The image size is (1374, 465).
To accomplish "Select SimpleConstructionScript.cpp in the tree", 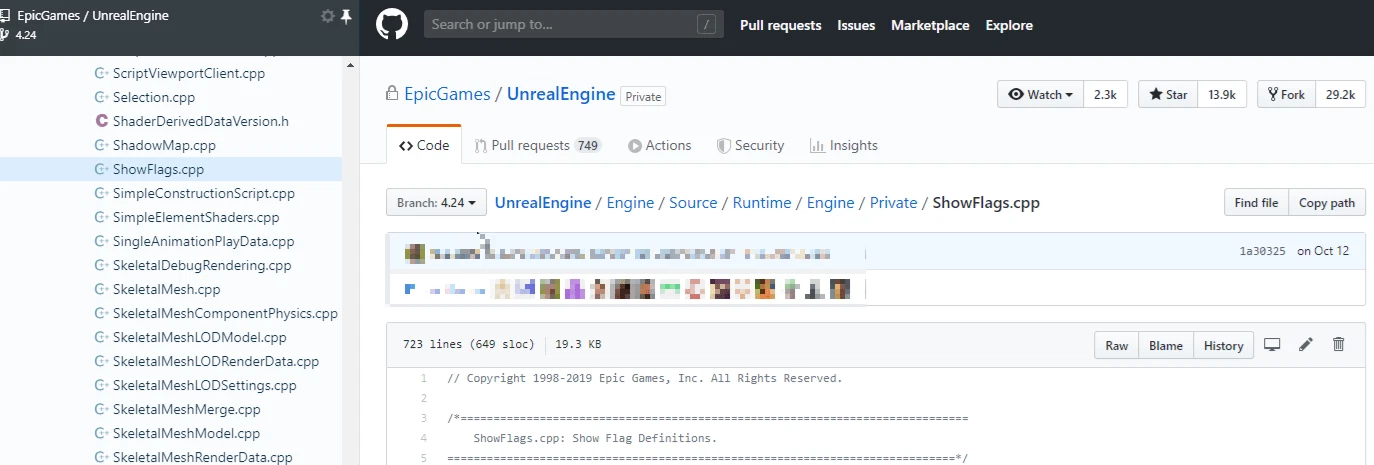I will [204, 193].
